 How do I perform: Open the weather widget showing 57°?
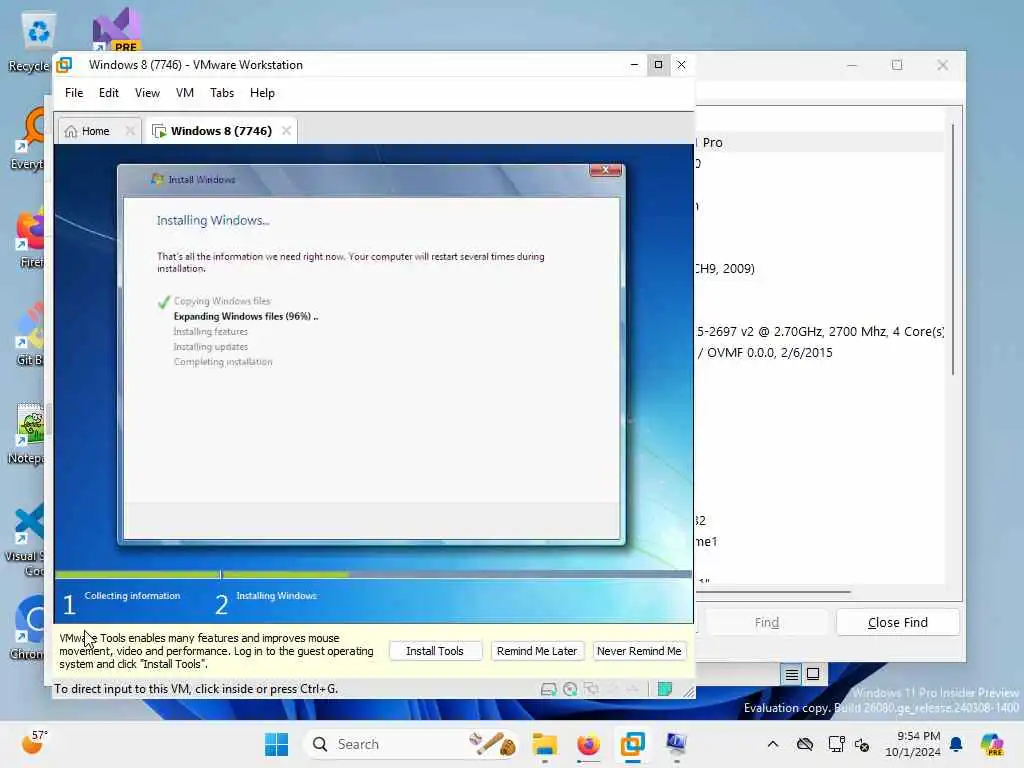[34, 742]
